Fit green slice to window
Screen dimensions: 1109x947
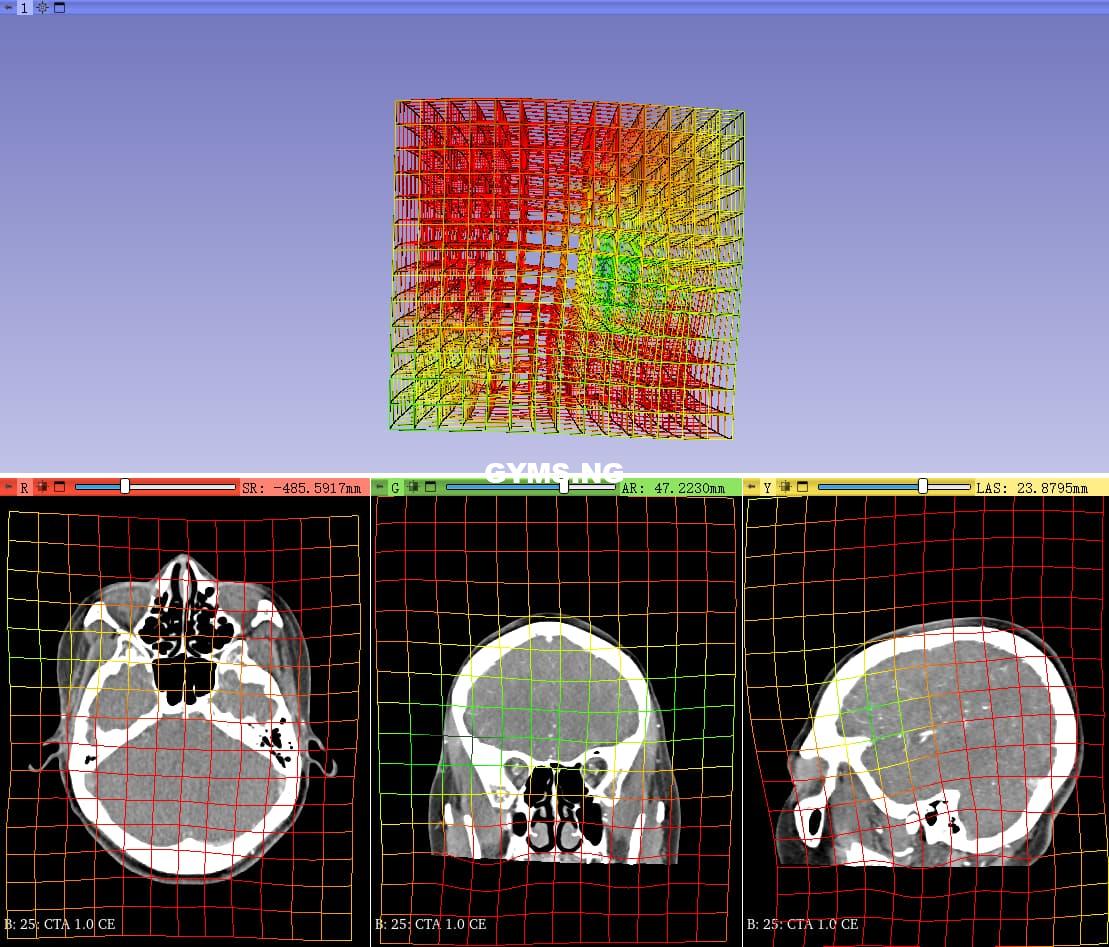(414, 487)
